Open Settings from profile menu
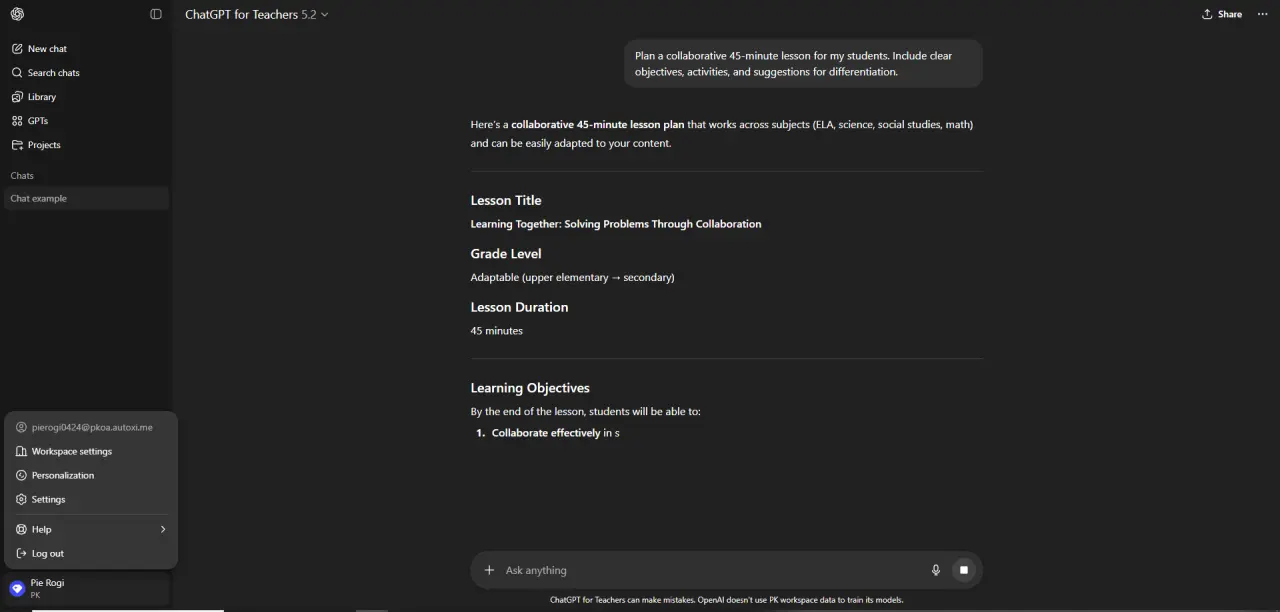This screenshot has width=1280, height=612. [x=91, y=499]
